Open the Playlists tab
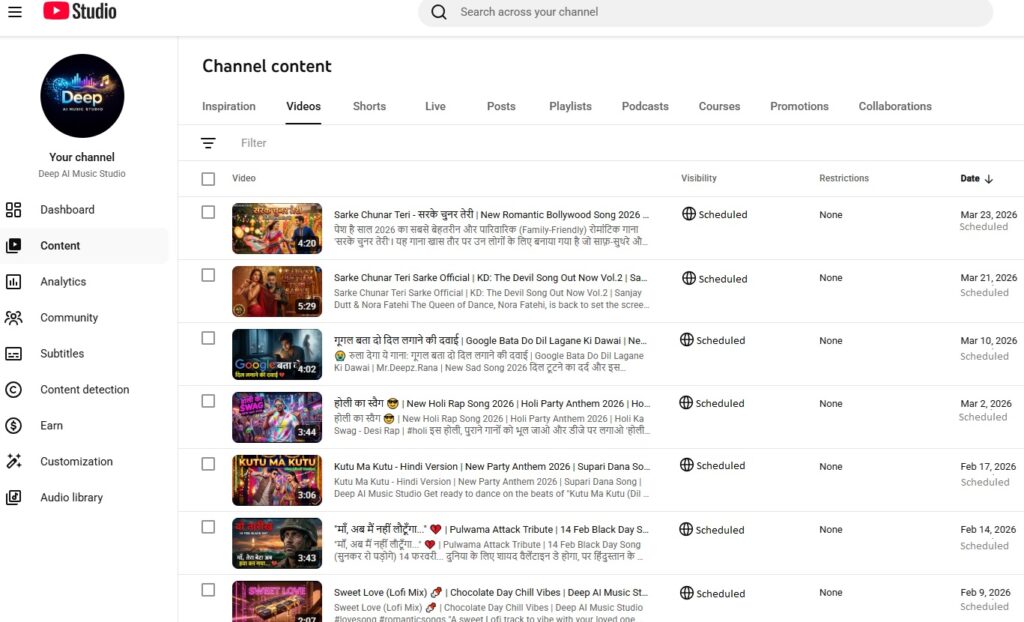This screenshot has width=1024, height=622. [570, 106]
